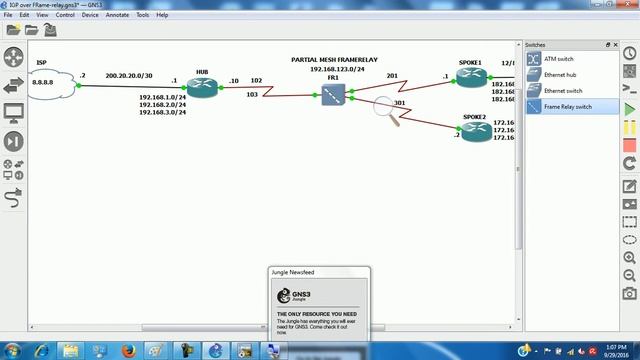Select the Draw an ellipse tool

click(x=629, y=240)
